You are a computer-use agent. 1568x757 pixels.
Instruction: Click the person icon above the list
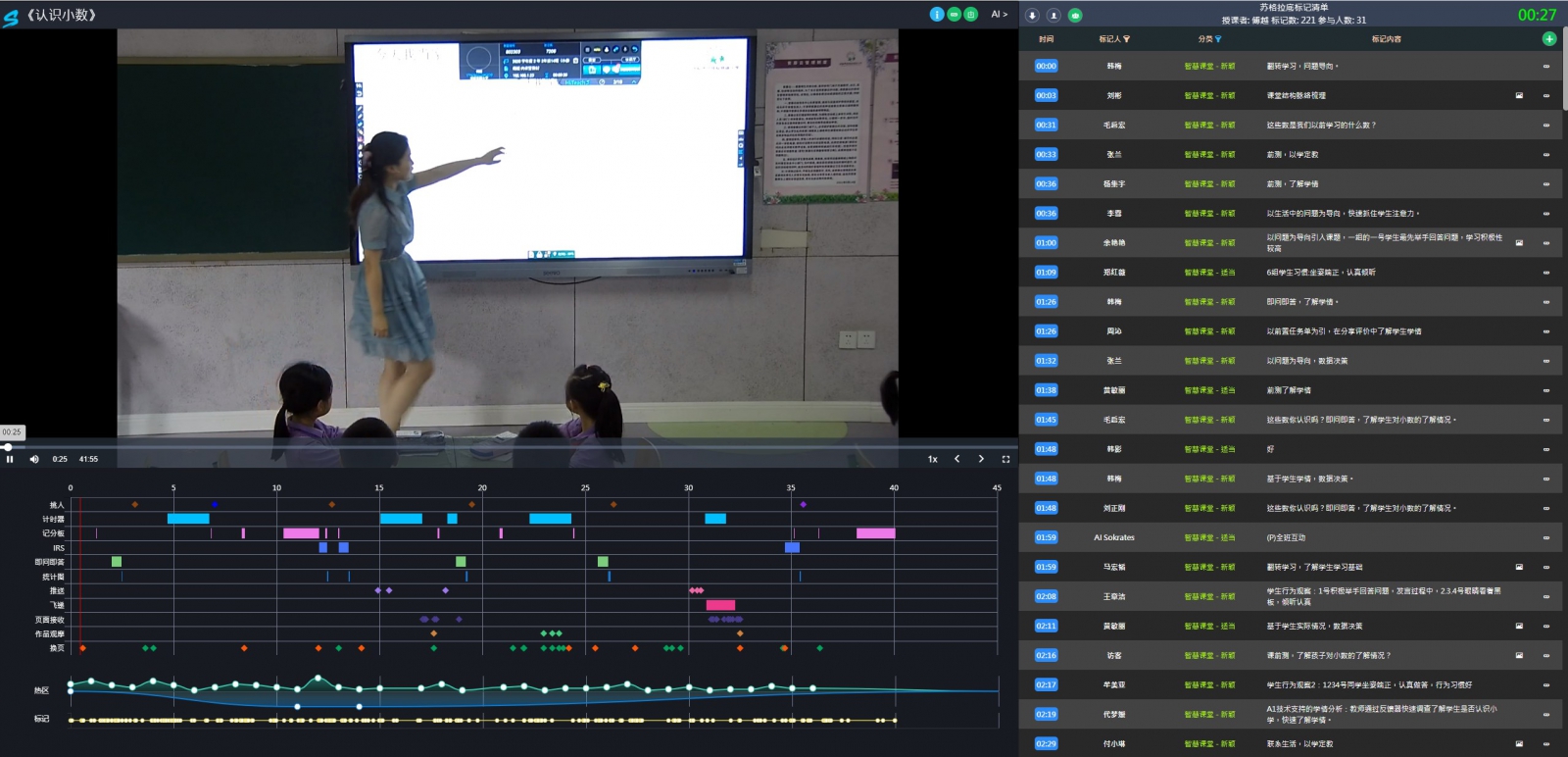click(x=1053, y=15)
